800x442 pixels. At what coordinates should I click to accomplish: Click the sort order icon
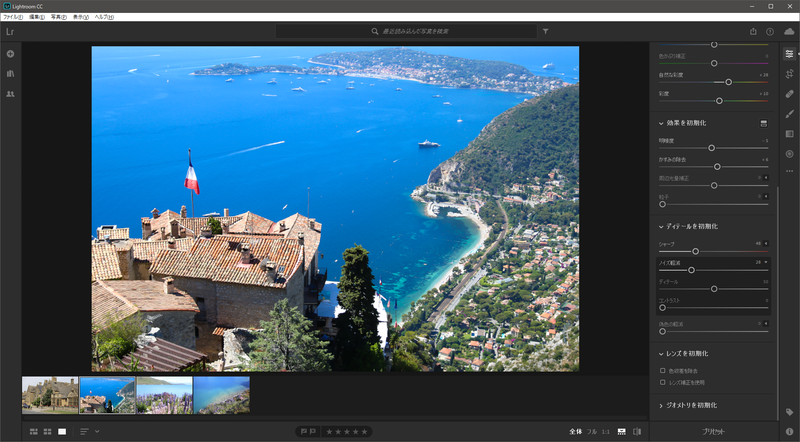pyautogui.click(x=84, y=432)
